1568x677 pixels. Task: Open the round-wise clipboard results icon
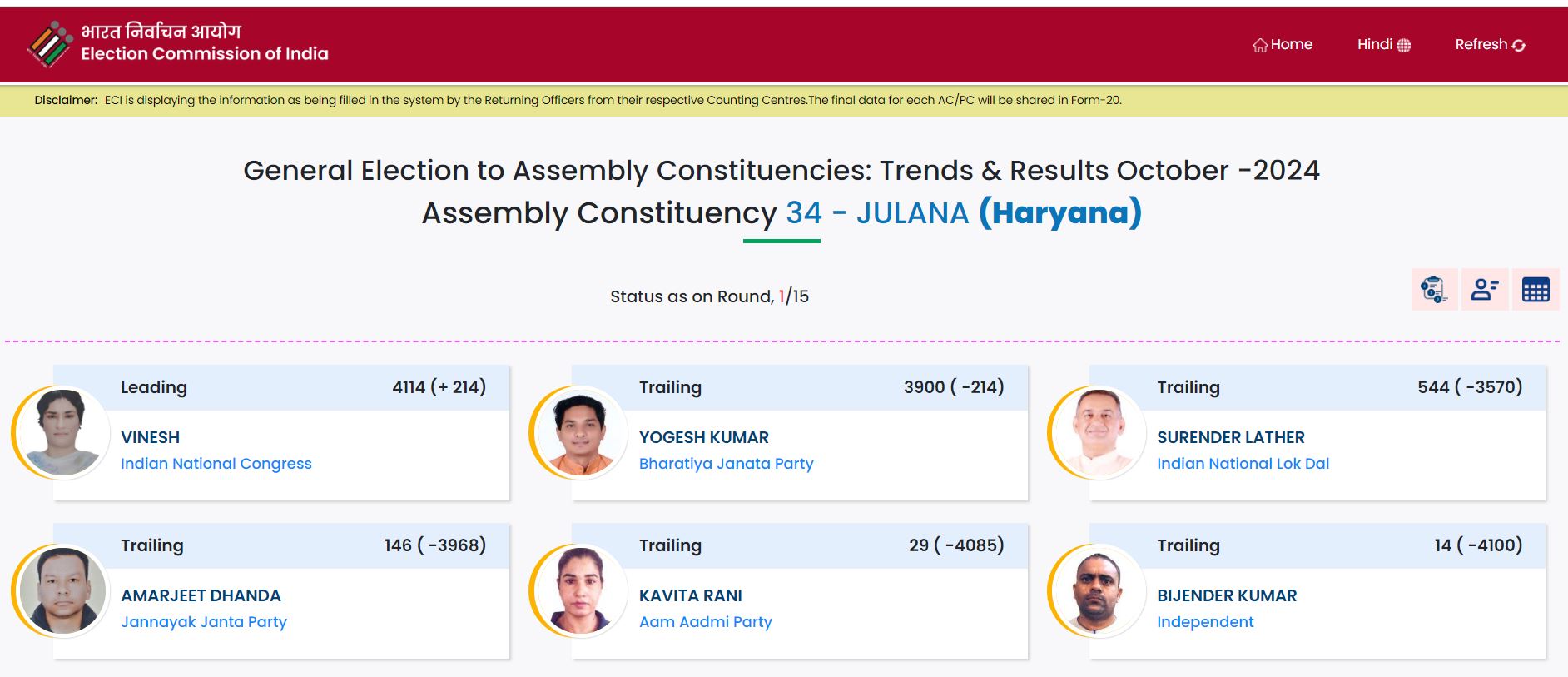(x=1433, y=289)
